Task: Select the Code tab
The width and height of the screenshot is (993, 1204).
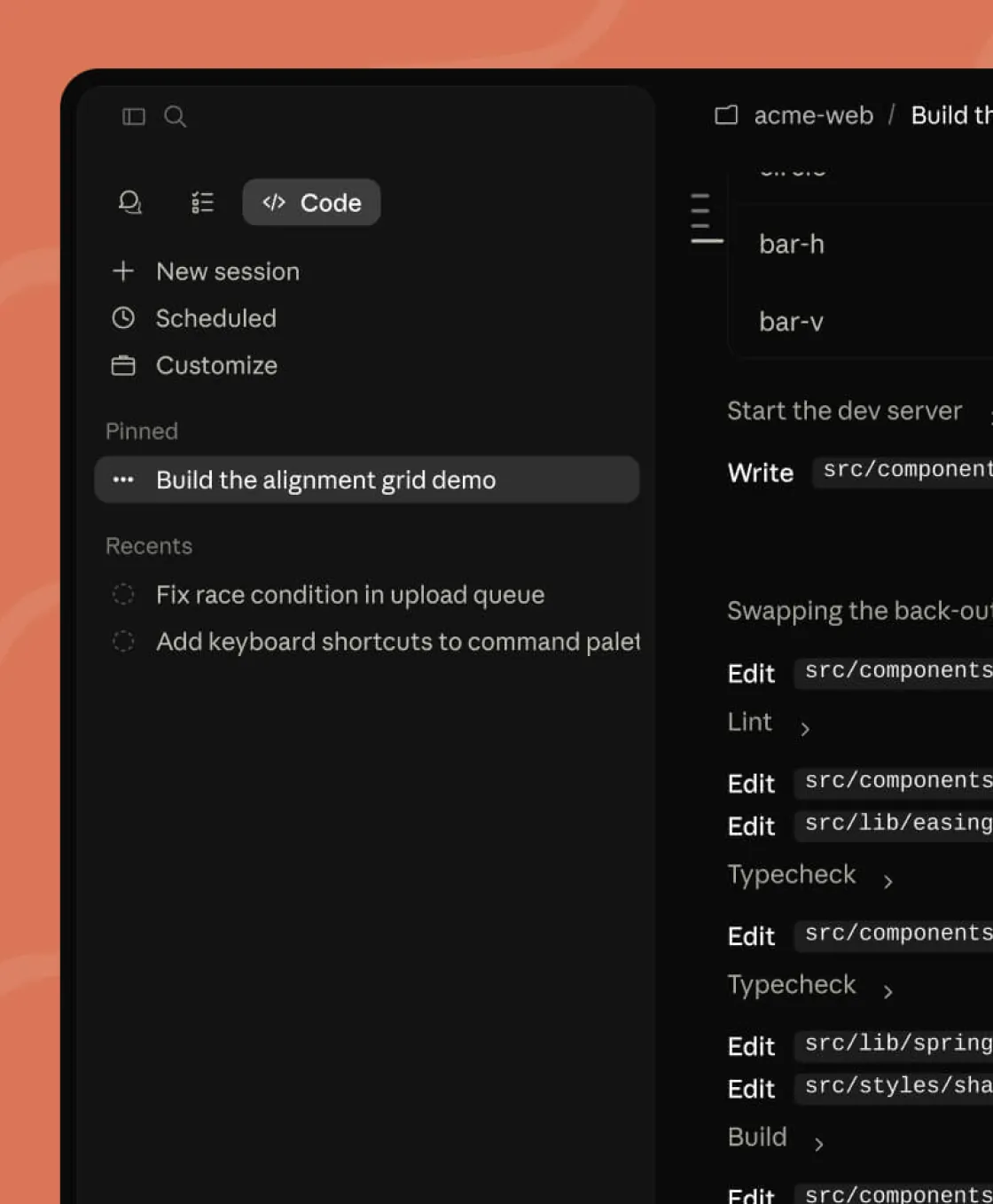Action: (311, 202)
